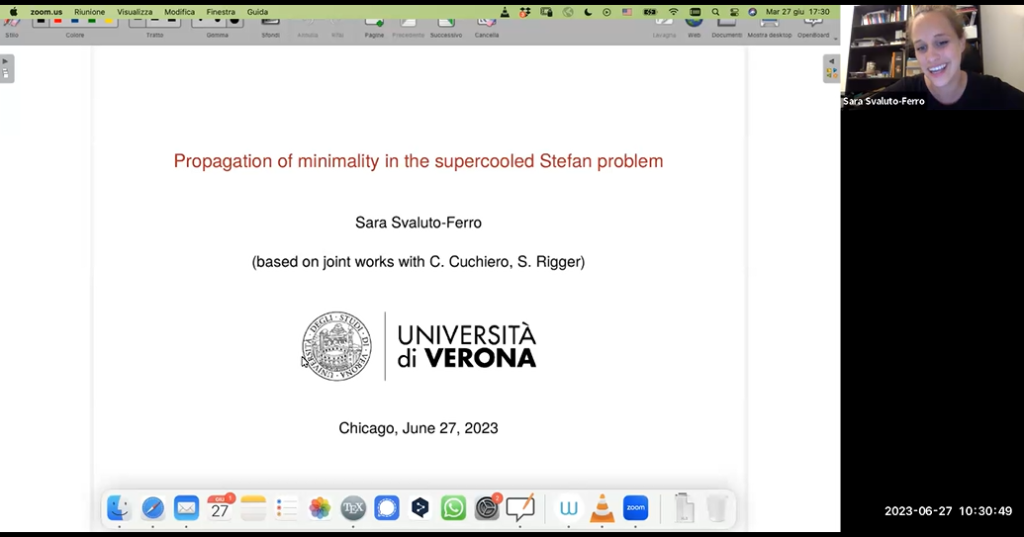The image size is (1024, 537).
Task: Open the Trash in the dock
Action: point(717,508)
